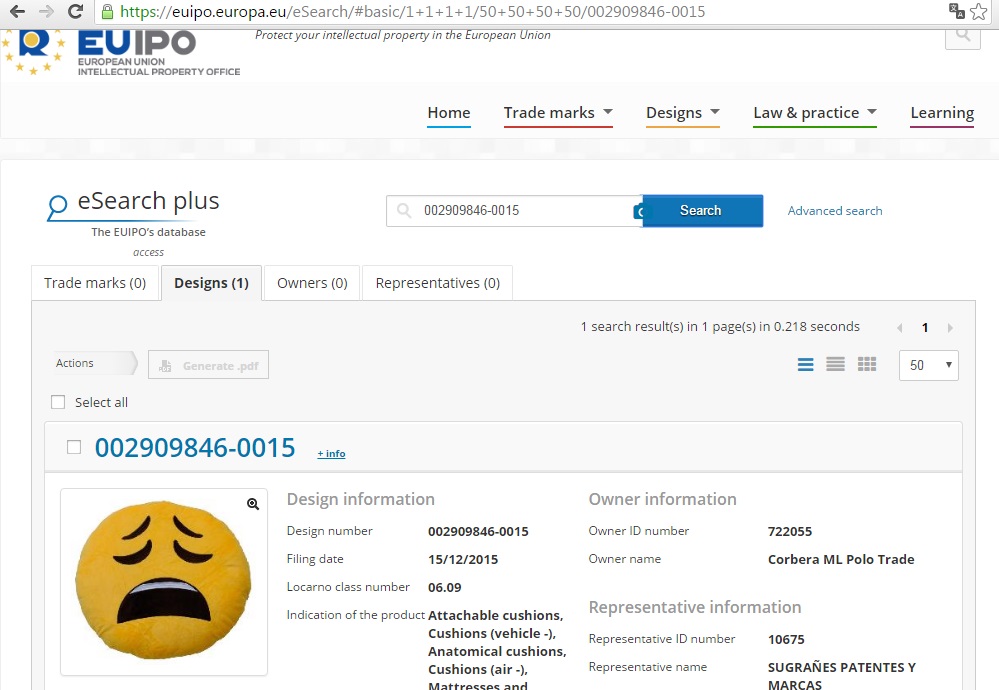
Task: Click the Generate .pdf button
Action: point(208,365)
